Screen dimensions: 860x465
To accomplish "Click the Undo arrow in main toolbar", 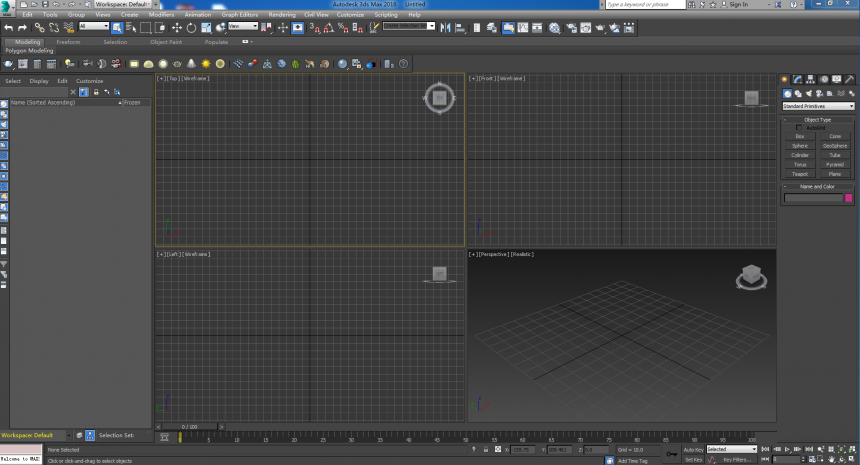I will coord(9,27).
